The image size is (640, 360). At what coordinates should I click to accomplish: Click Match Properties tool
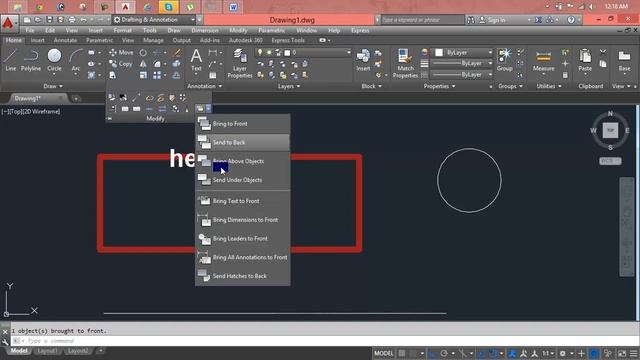(405, 63)
